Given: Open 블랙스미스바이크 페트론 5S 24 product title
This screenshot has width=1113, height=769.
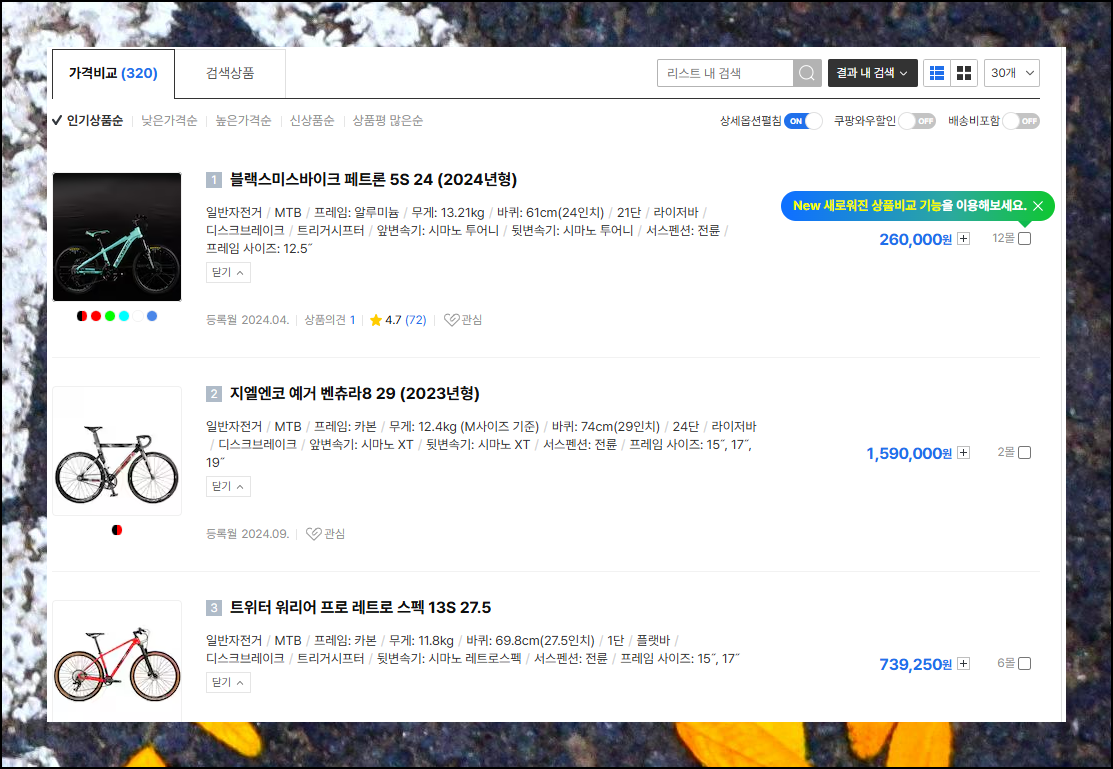Looking at the screenshot, I should click(x=373, y=180).
